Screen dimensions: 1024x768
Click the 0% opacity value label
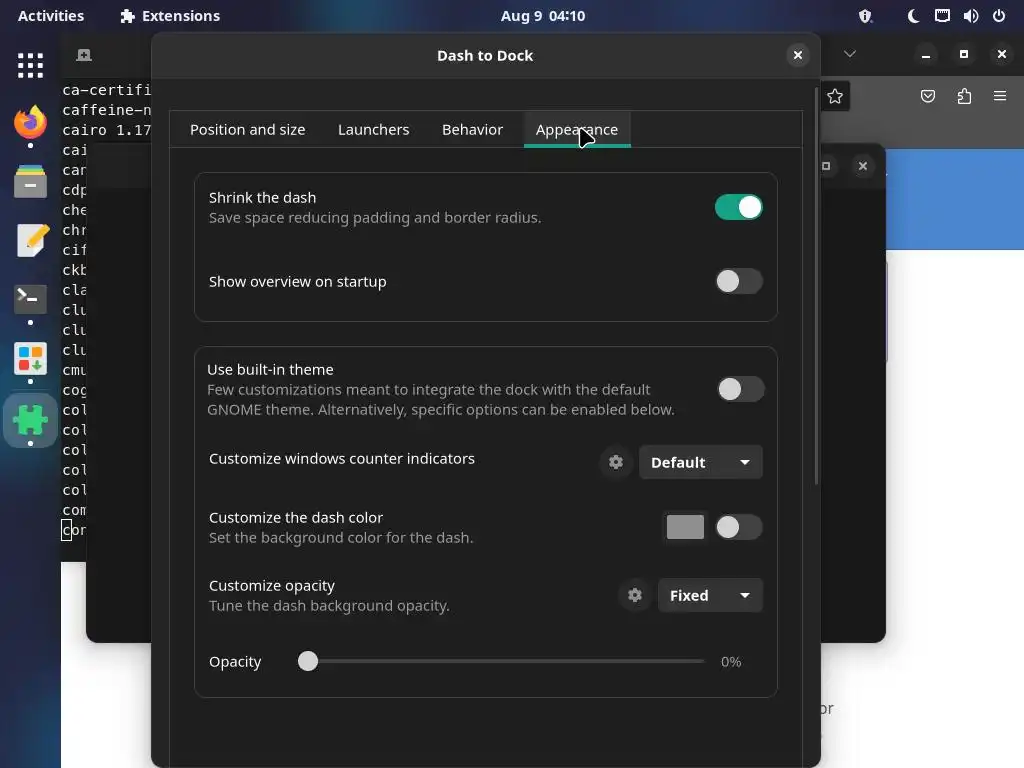click(x=731, y=662)
